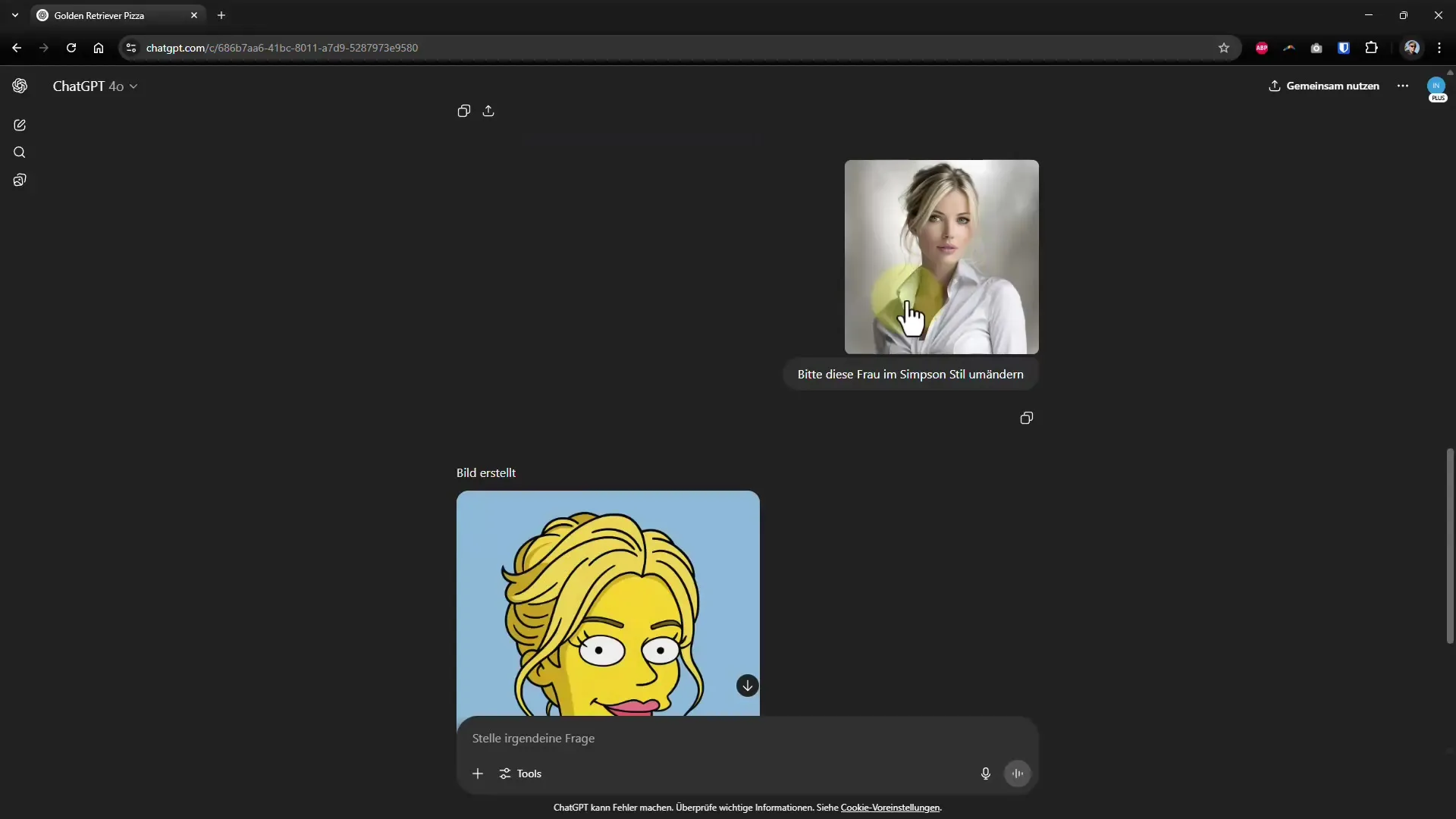The image size is (1456, 819).
Task: Open the library images icon in sidebar
Action: 20,180
